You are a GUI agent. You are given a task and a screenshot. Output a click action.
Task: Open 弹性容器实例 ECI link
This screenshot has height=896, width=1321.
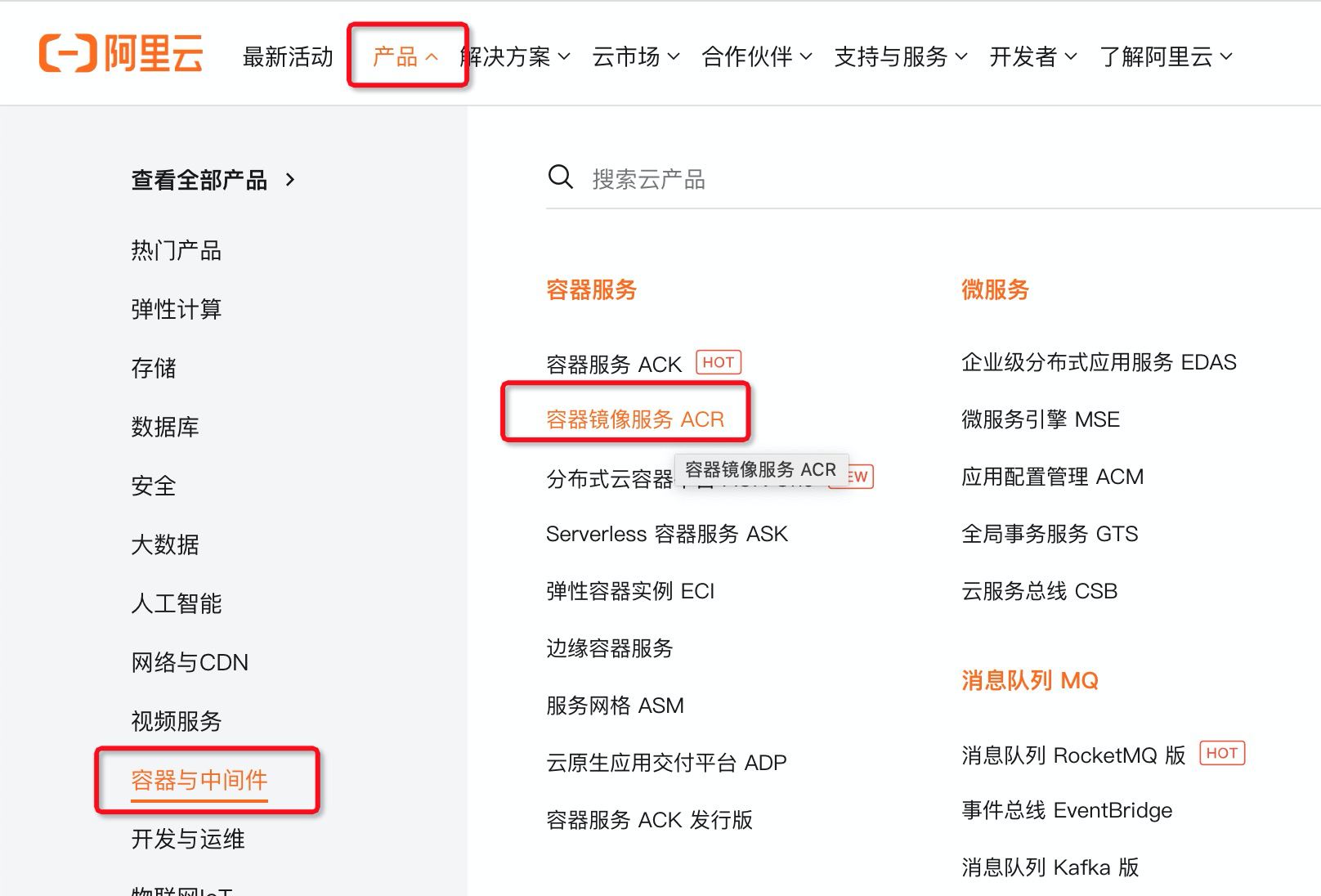pyautogui.click(x=630, y=591)
